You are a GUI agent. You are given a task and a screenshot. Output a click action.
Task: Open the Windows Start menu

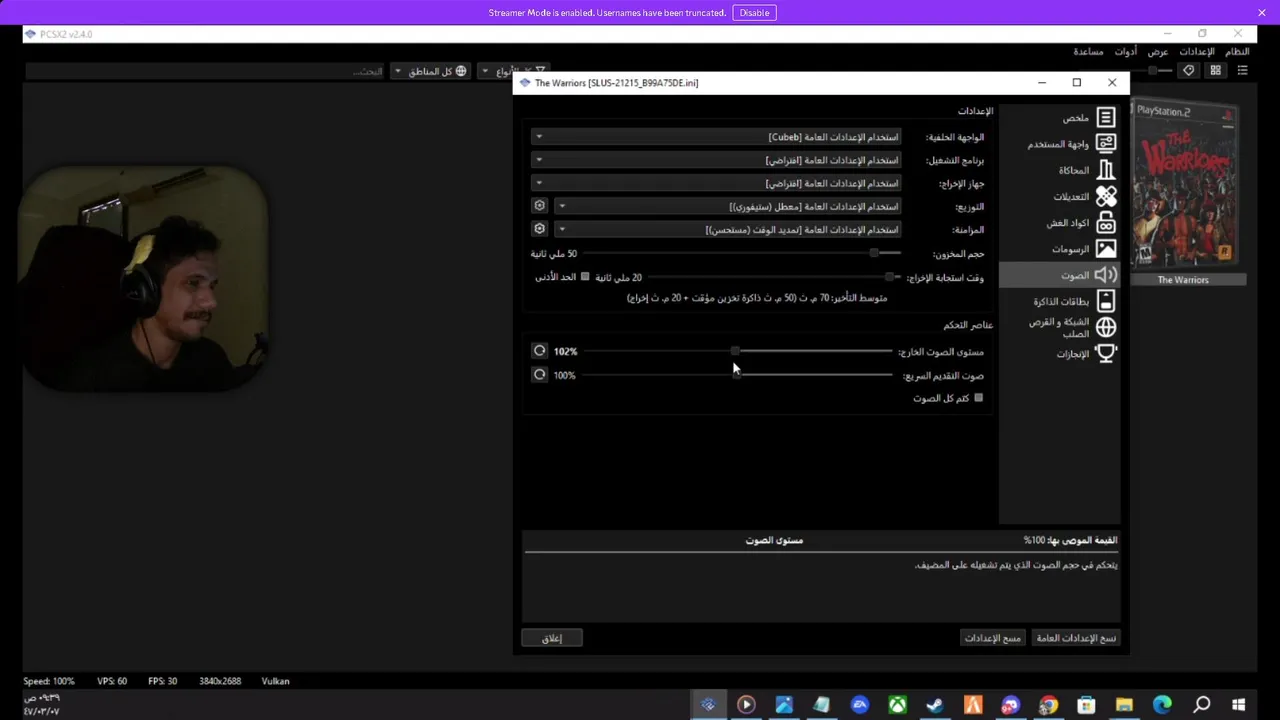click(1238, 705)
